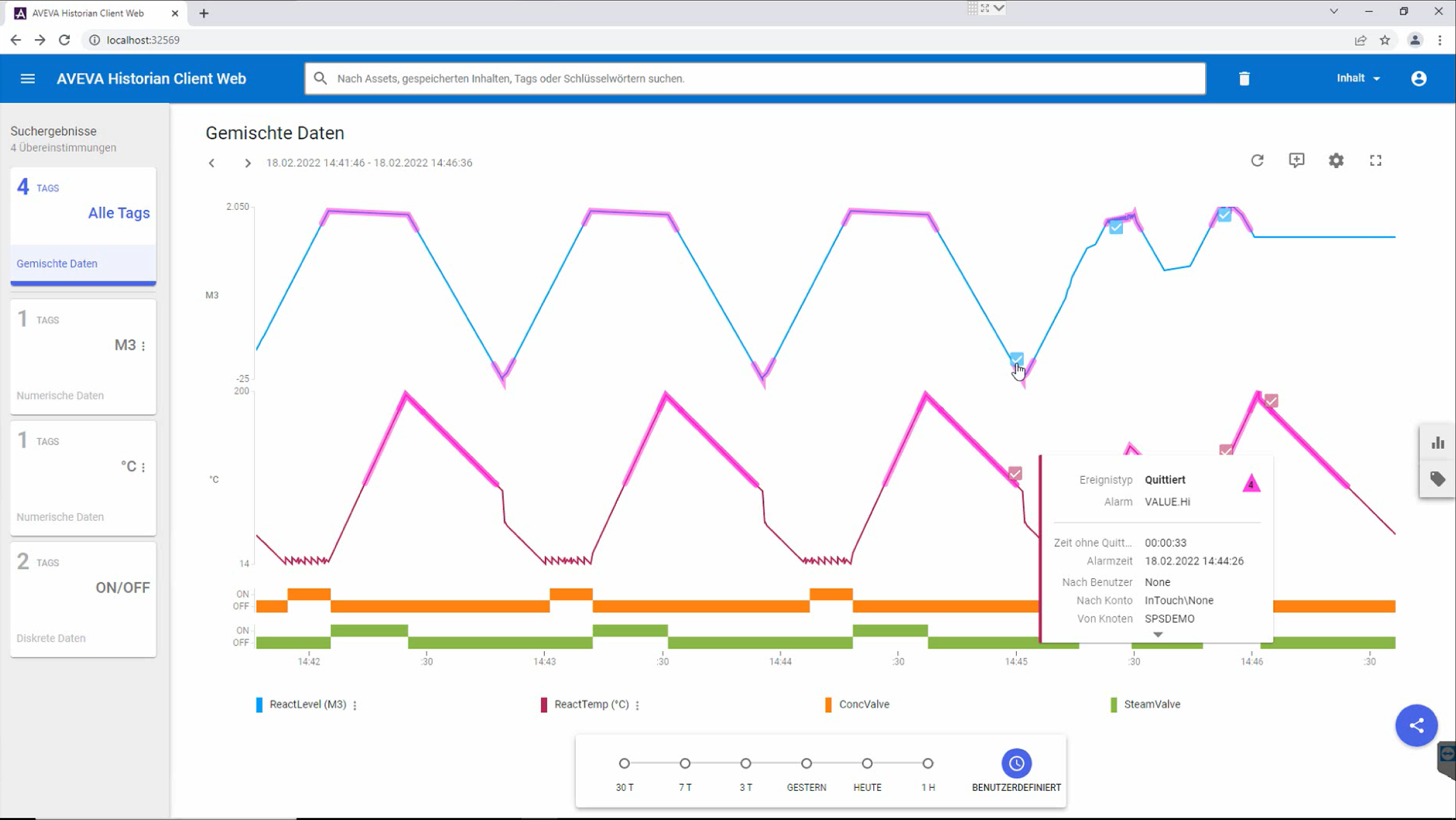Select the GESTERN time range
Screen dimensions: 1456x820
806,764
